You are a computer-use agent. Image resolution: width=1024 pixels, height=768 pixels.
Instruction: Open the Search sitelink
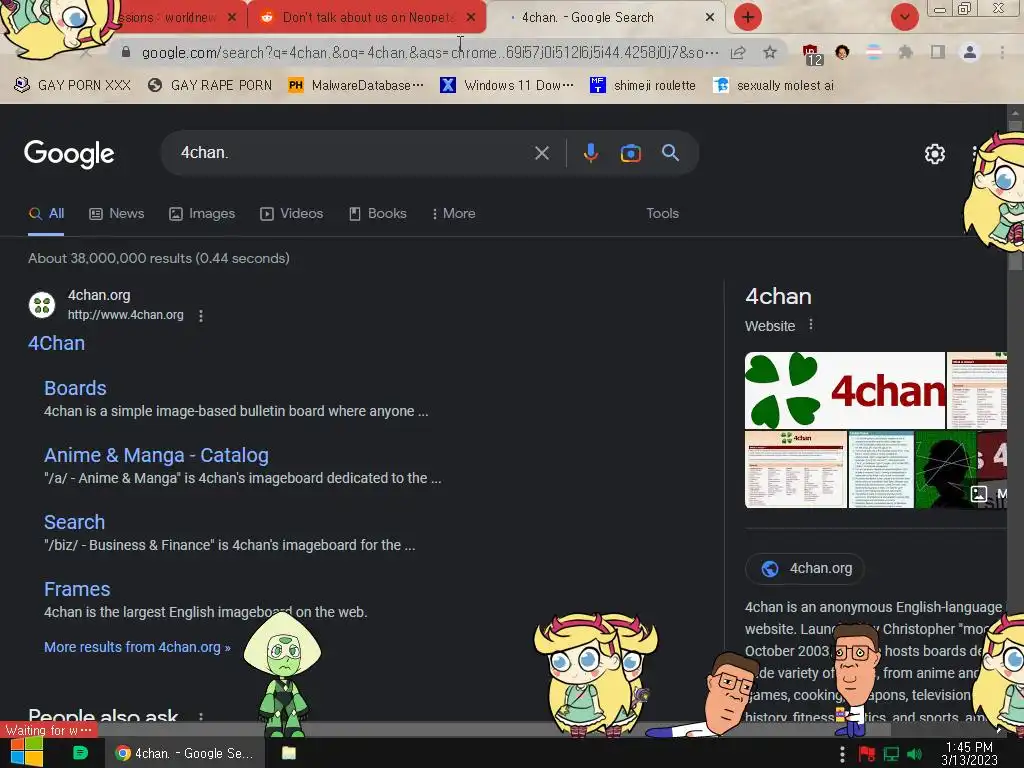[x=74, y=522]
